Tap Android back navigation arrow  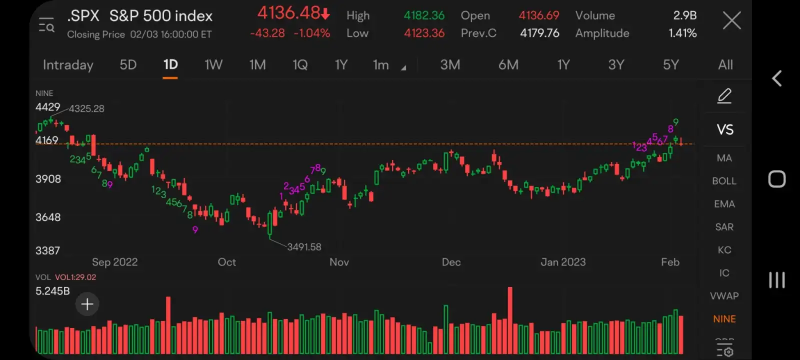(777, 79)
